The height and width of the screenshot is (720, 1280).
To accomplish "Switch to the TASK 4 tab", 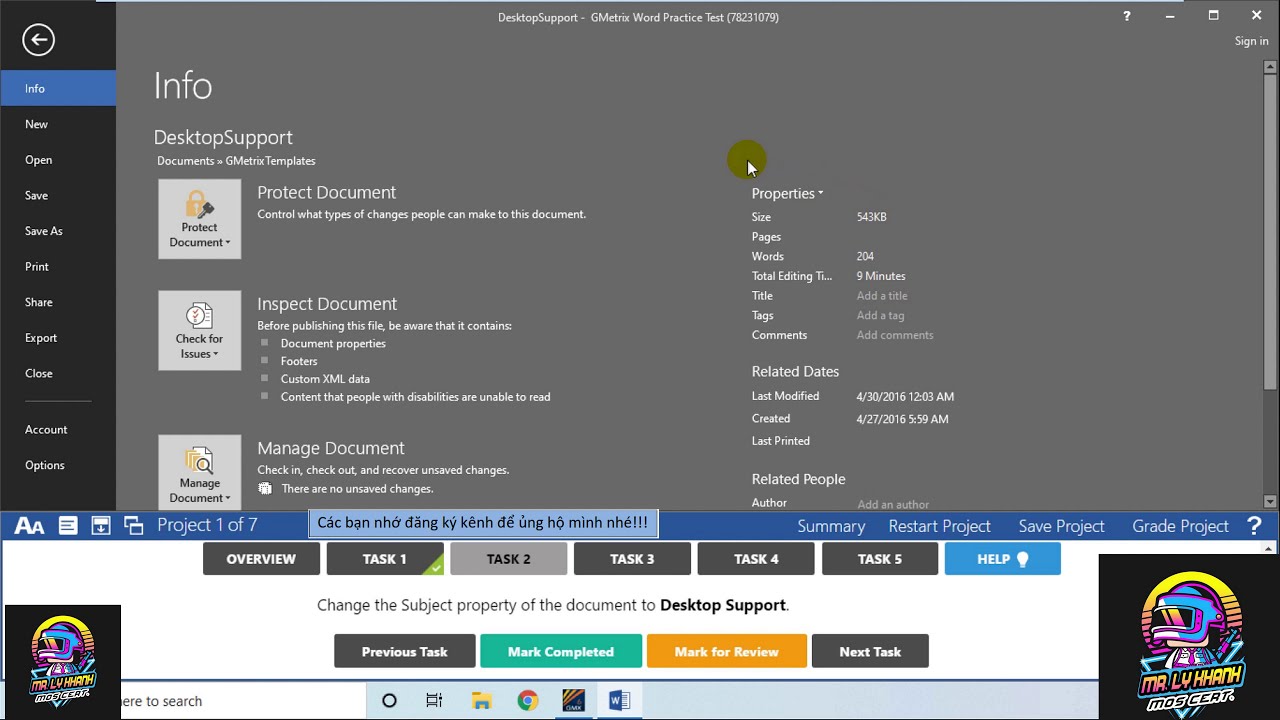I will pyautogui.click(x=756, y=559).
